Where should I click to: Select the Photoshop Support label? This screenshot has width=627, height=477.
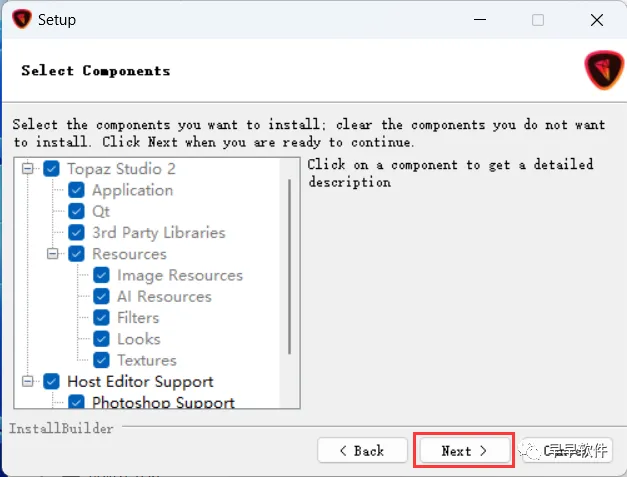click(x=163, y=402)
